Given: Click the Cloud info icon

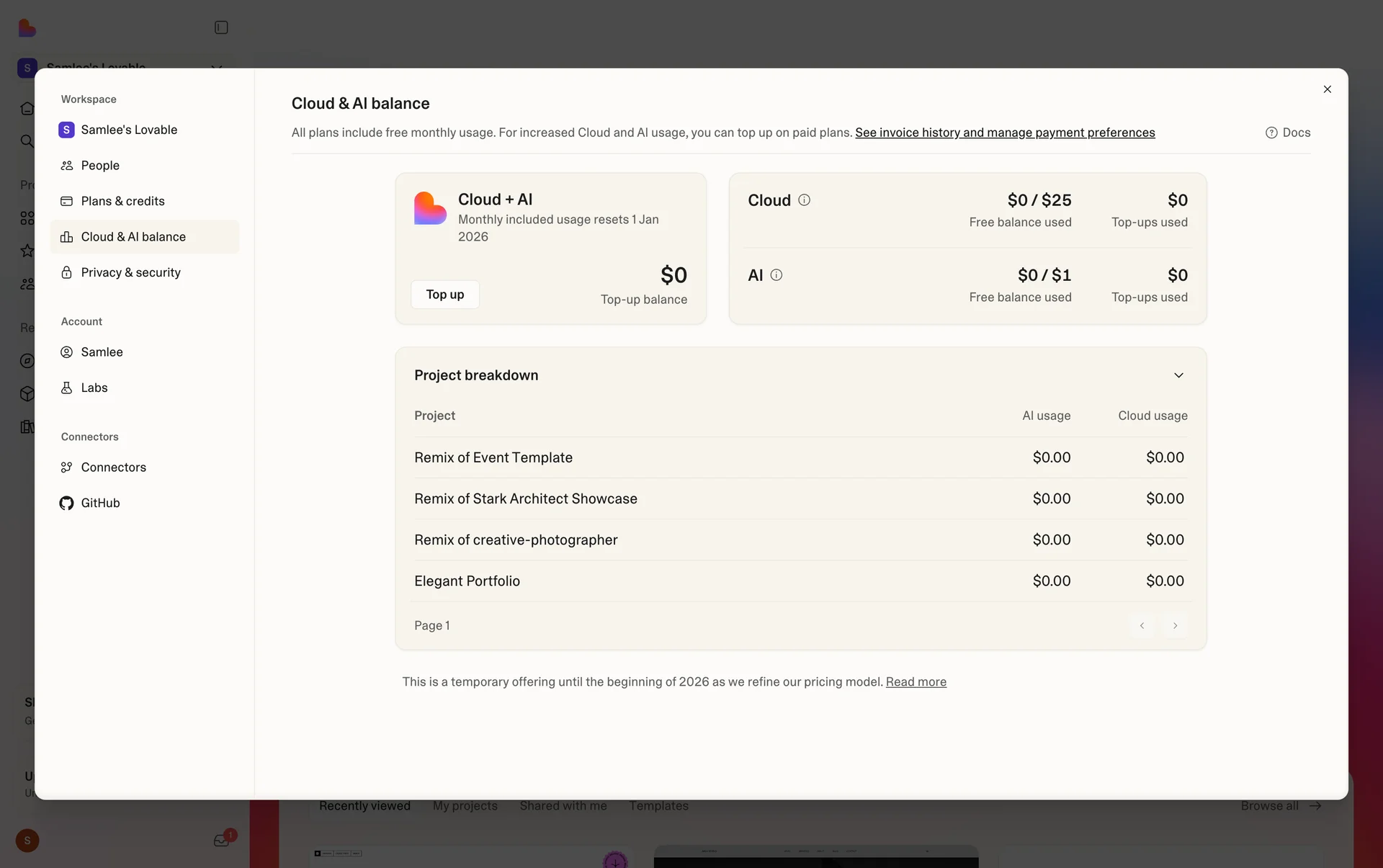Looking at the screenshot, I should click(x=804, y=200).
